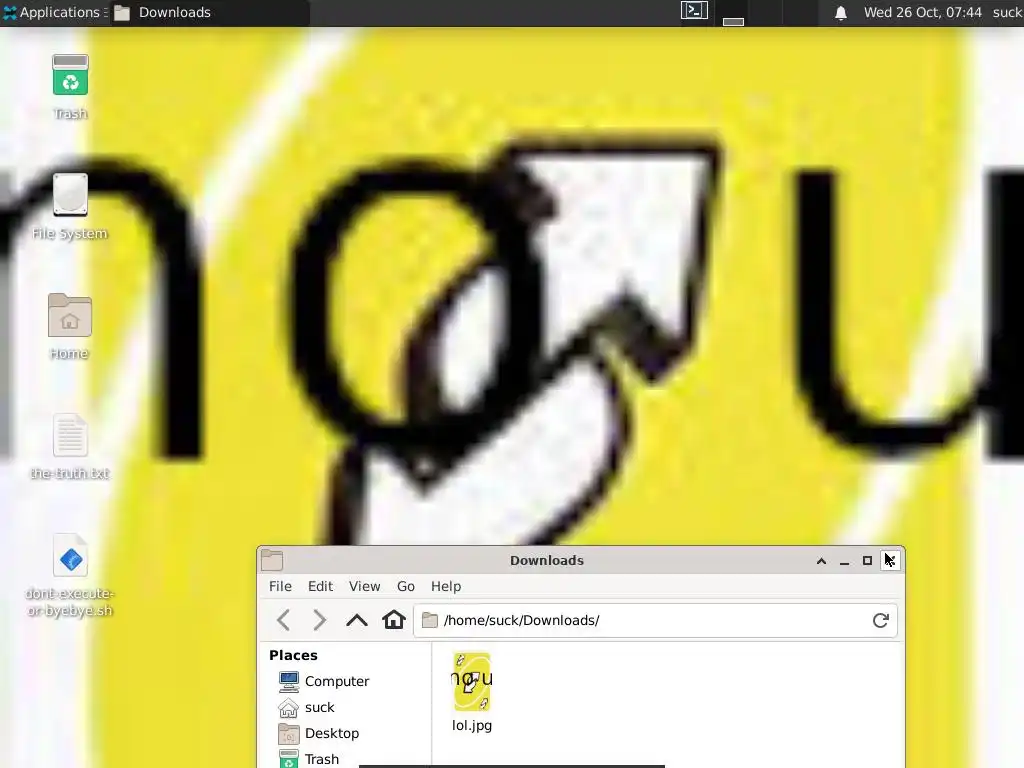Open the View menu in Downloads window

[x=364, y=586]
